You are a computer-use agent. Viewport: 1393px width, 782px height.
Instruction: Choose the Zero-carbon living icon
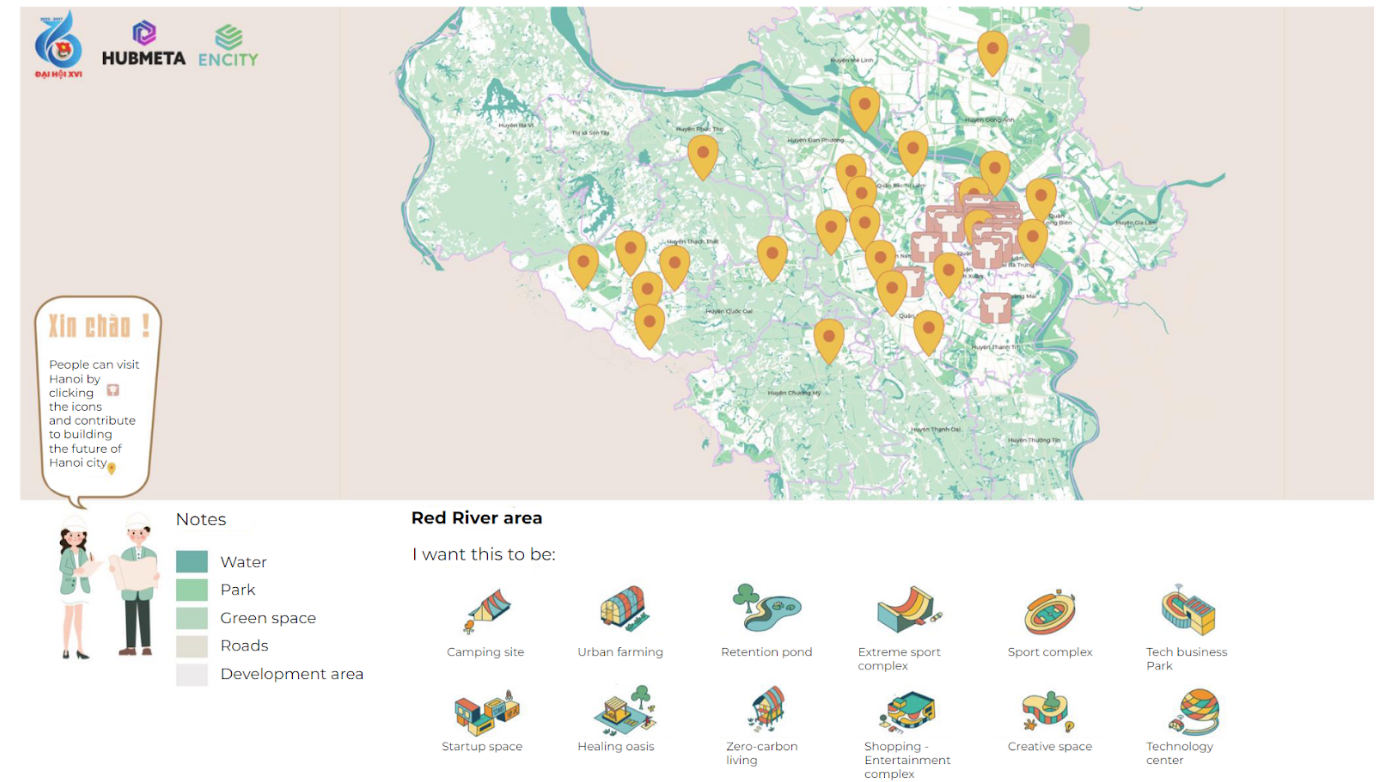(766, 709)
